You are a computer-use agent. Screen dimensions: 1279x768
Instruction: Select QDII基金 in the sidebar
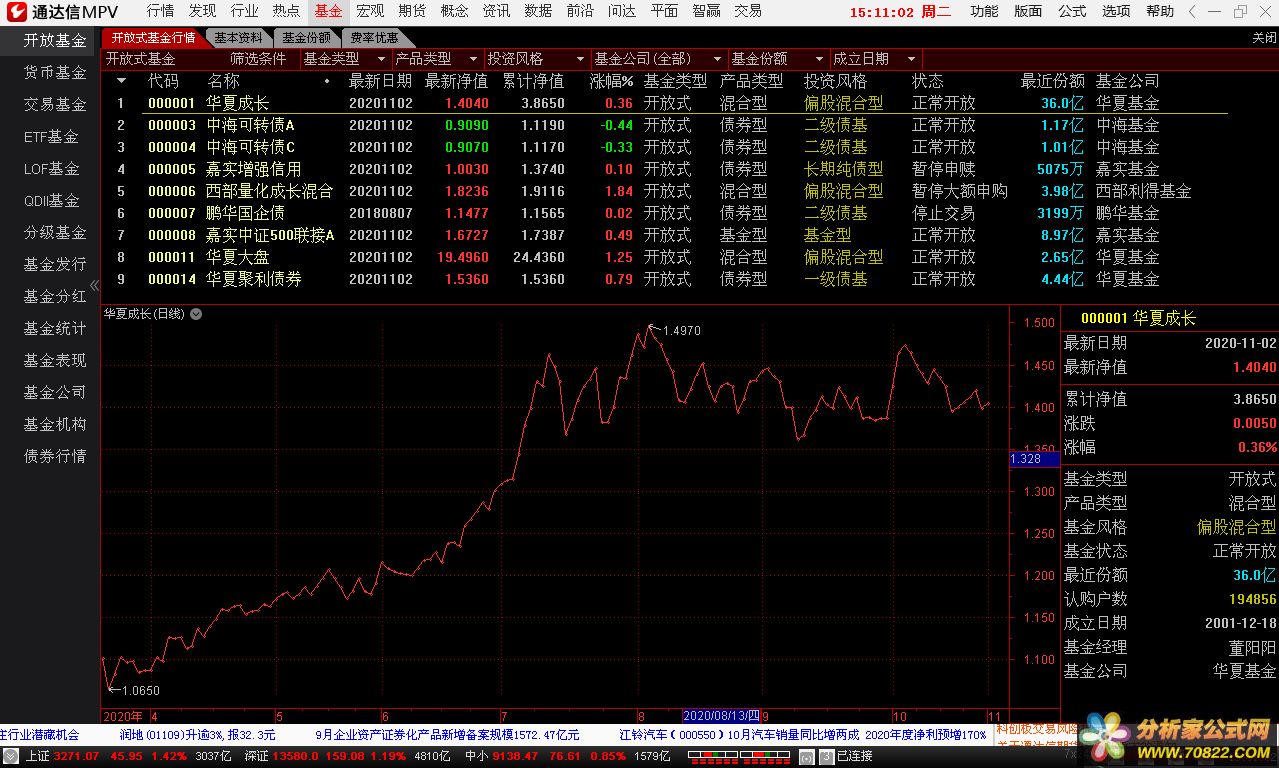click(52, 201)
